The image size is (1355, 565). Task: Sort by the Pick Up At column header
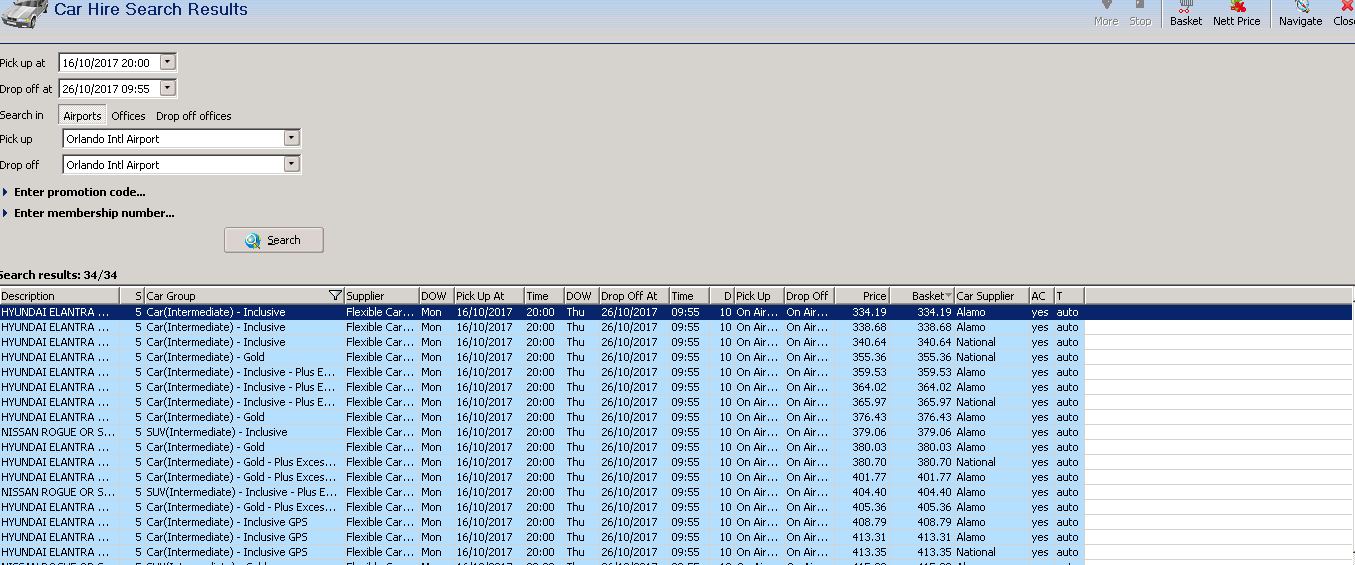pos(488,296)
